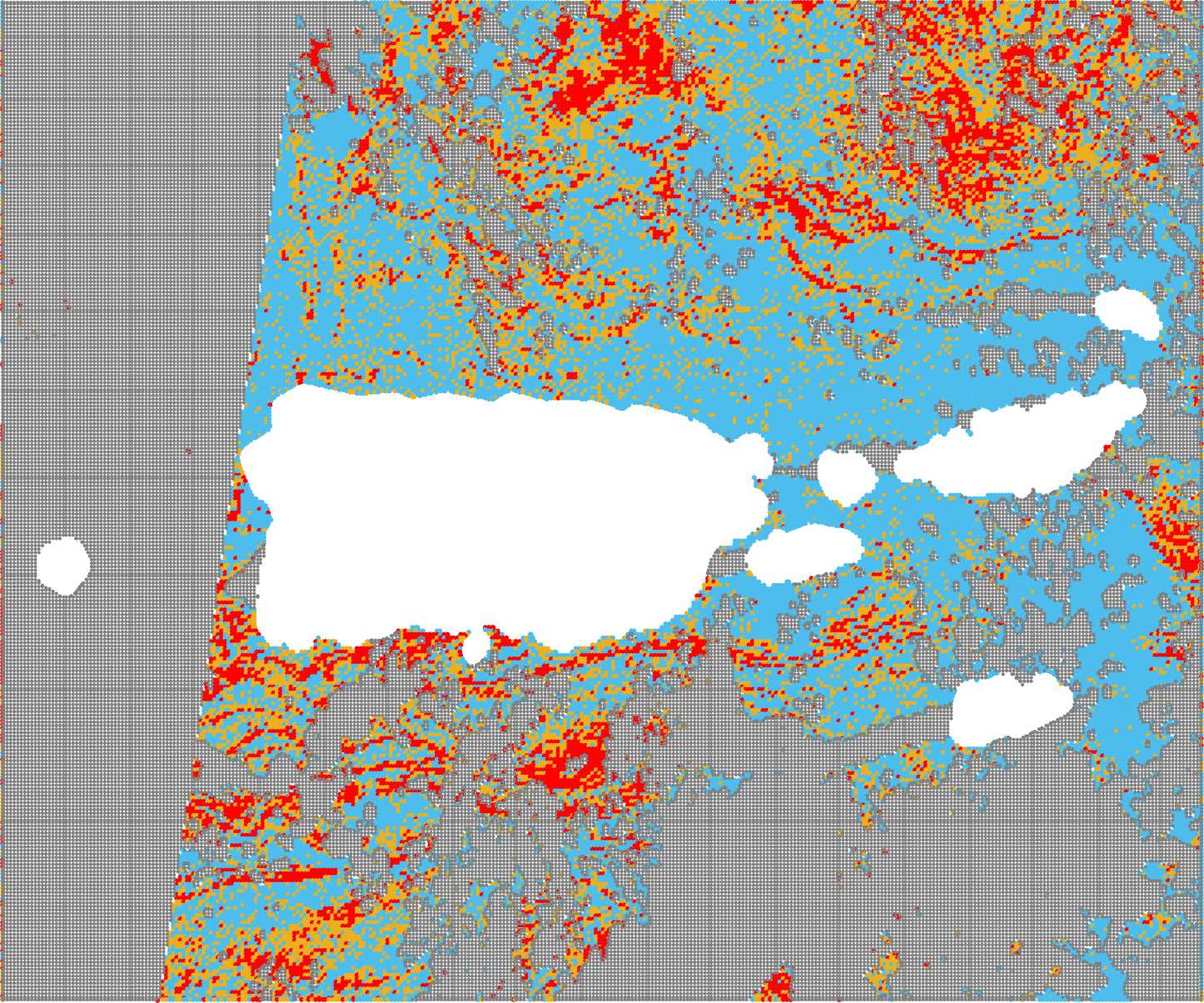Click the long narrow white island shape
Screen dimensions: 1204x1003
point(1020,442)
